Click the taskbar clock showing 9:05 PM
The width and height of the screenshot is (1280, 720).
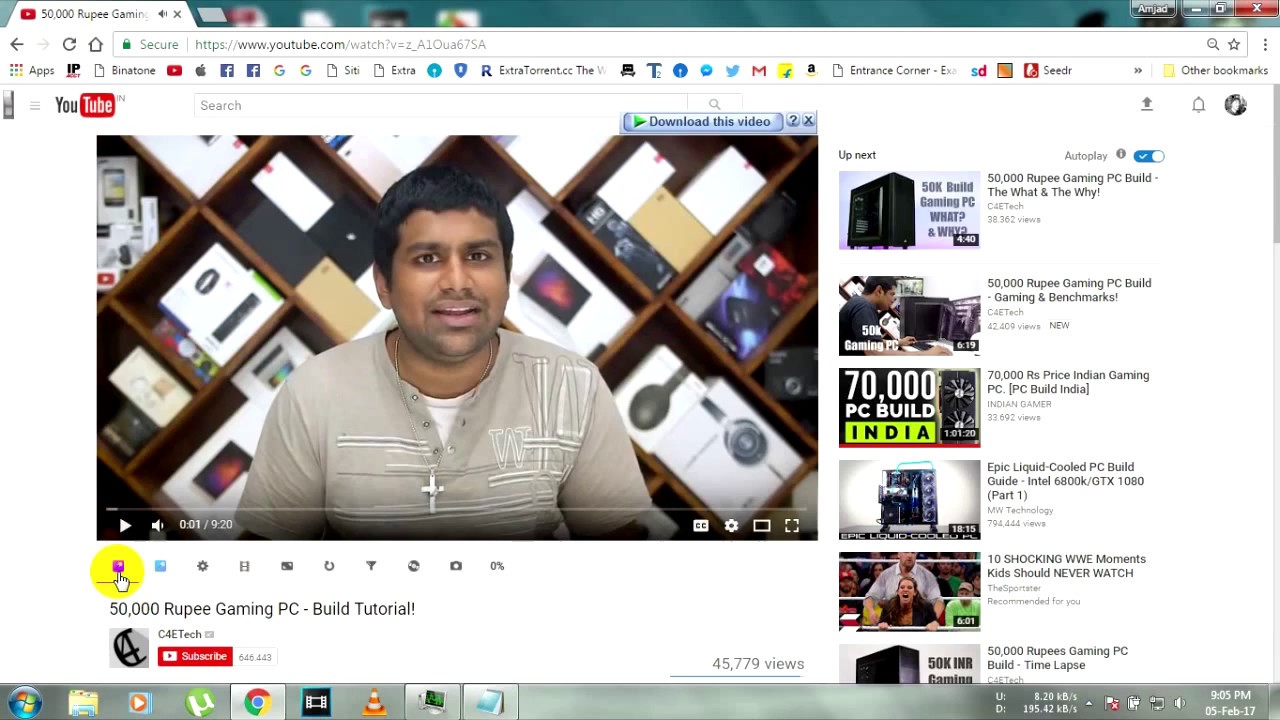(1229, 703)
